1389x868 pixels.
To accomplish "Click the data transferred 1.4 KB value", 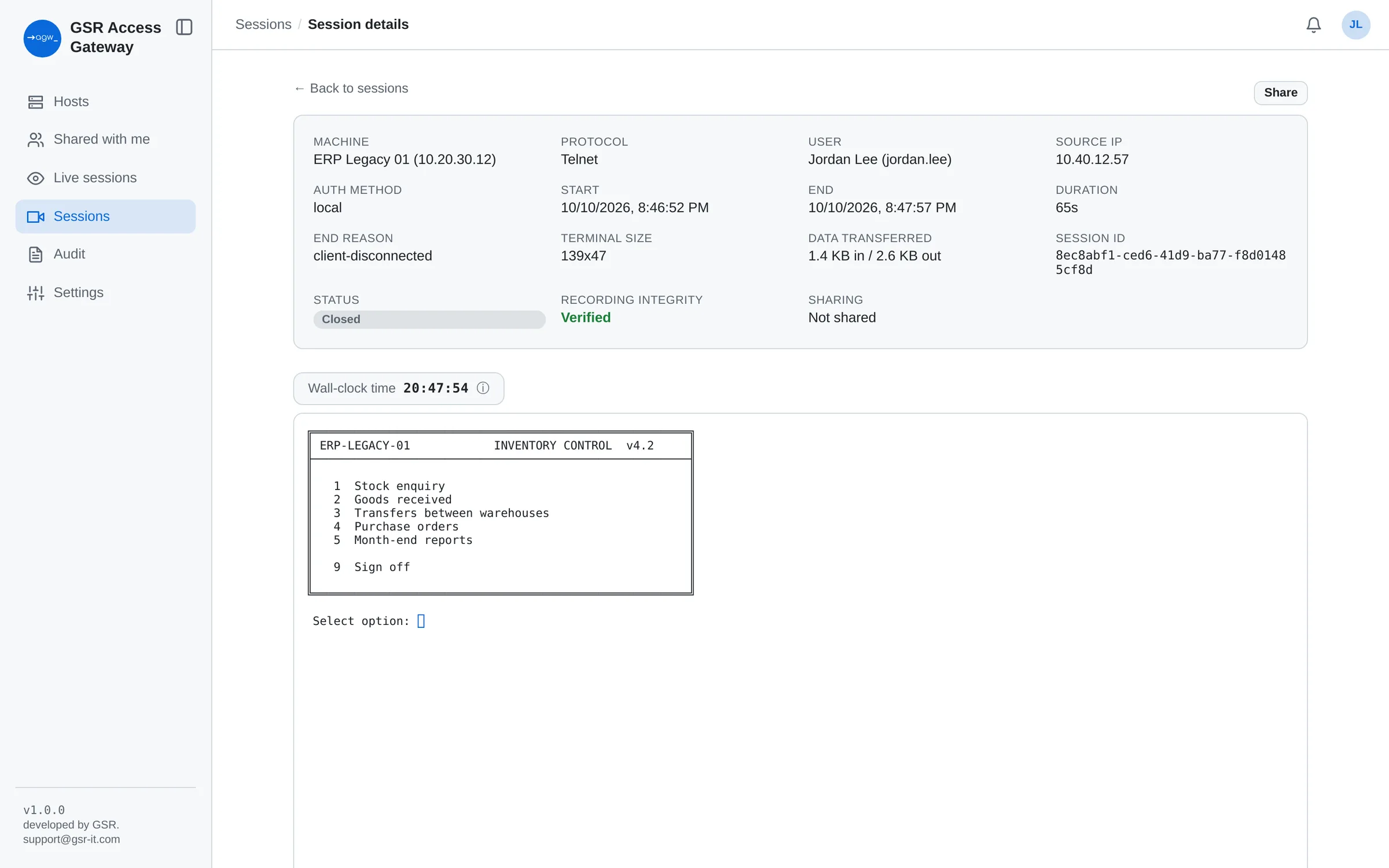I will pyautogui.click(x=874, y=256).
